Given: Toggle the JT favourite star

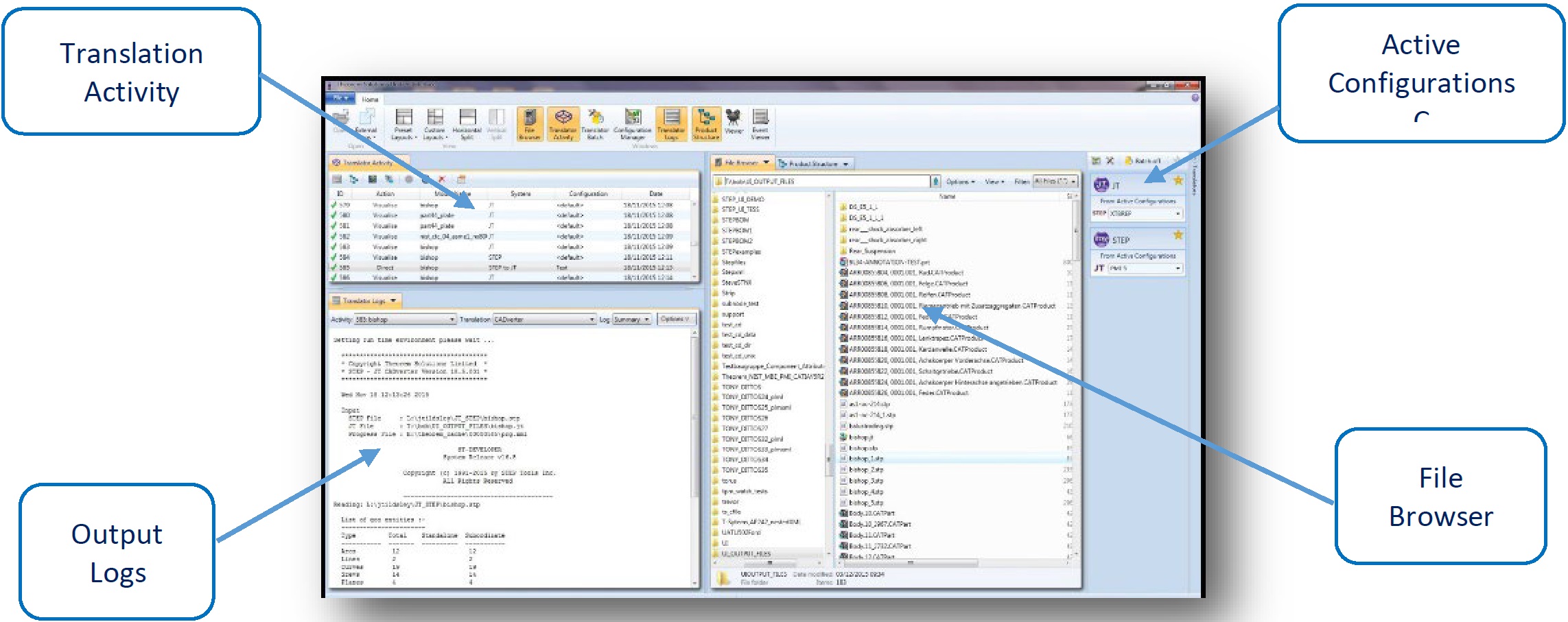Looking at the screenshot, I should (1178, 180).
